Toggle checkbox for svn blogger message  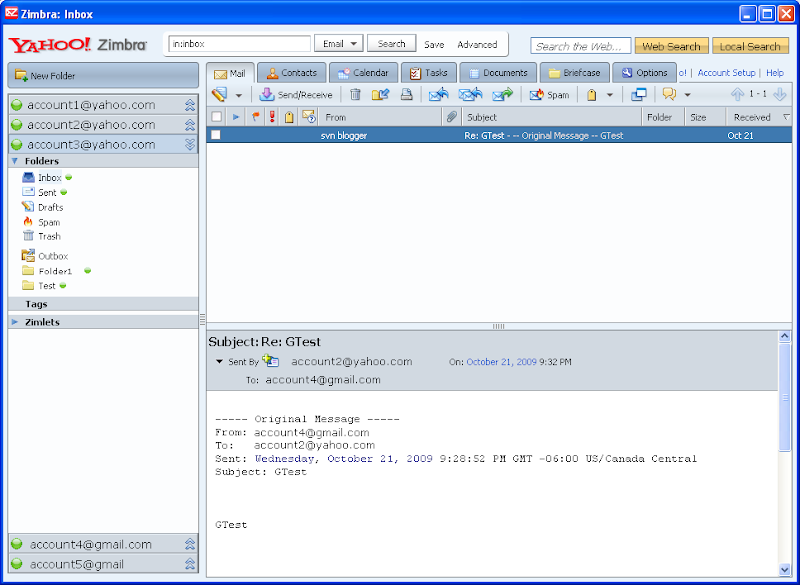click(x=216, y=135)
